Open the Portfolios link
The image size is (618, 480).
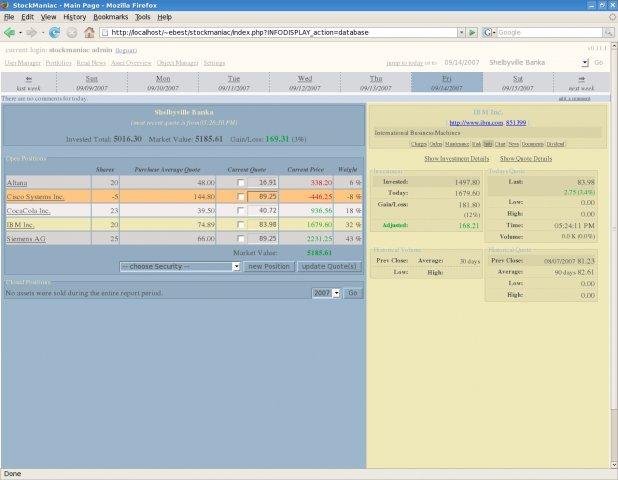(x=58, y=63)
